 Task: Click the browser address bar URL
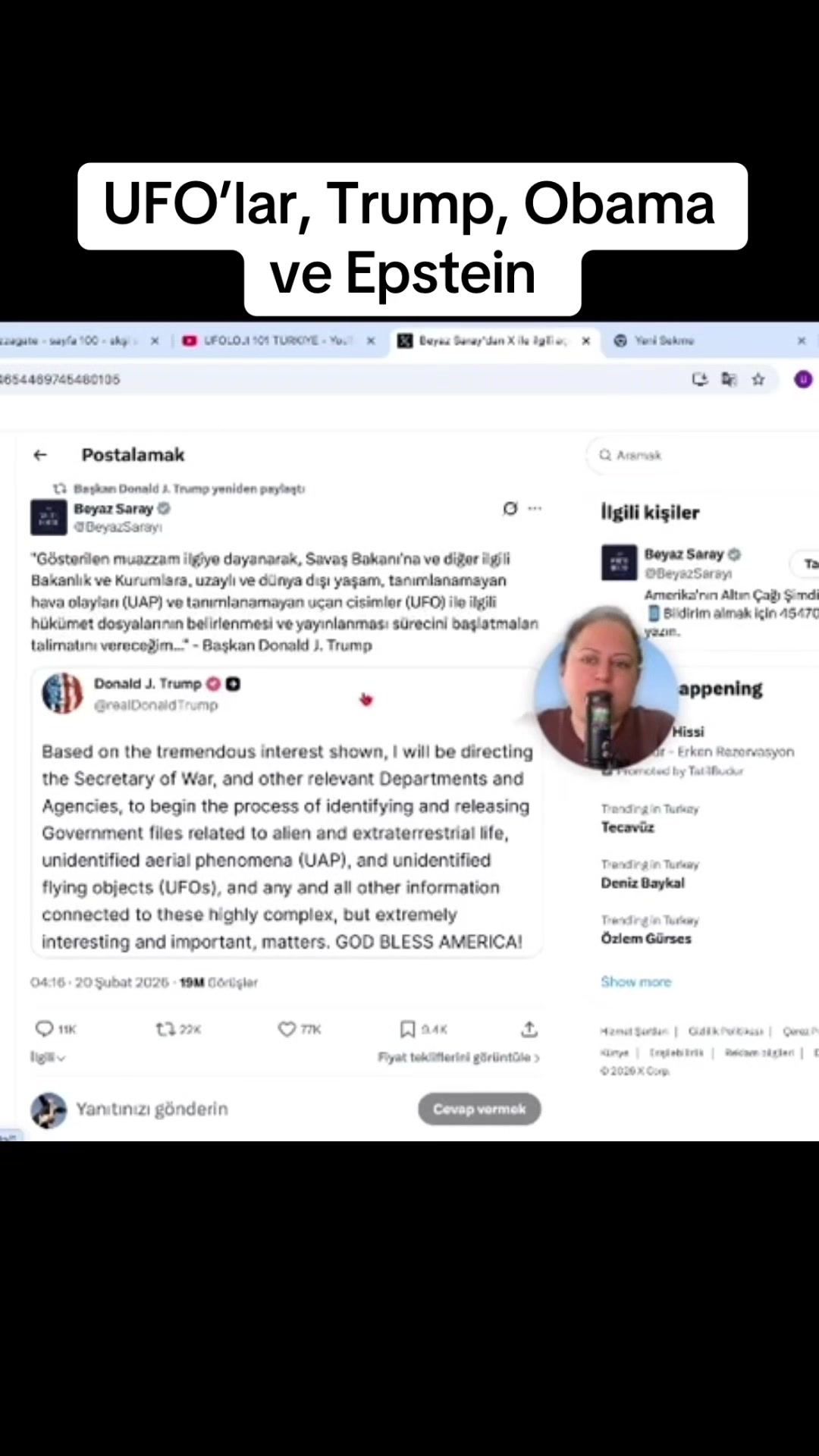click(x=60, y=379)
